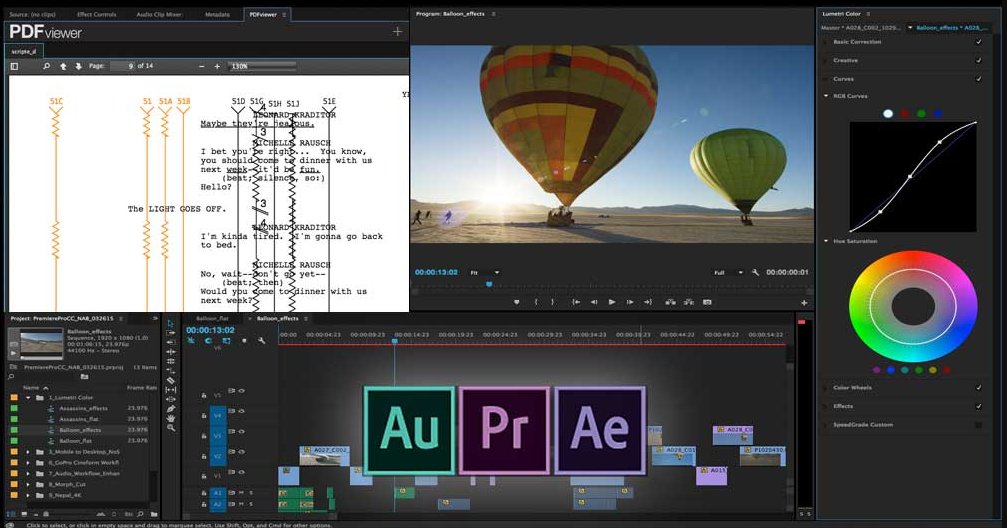1007x528 pixels.
Task: Collapse the 1_Lumetri Color bin
Action: (x=28, y=398)
